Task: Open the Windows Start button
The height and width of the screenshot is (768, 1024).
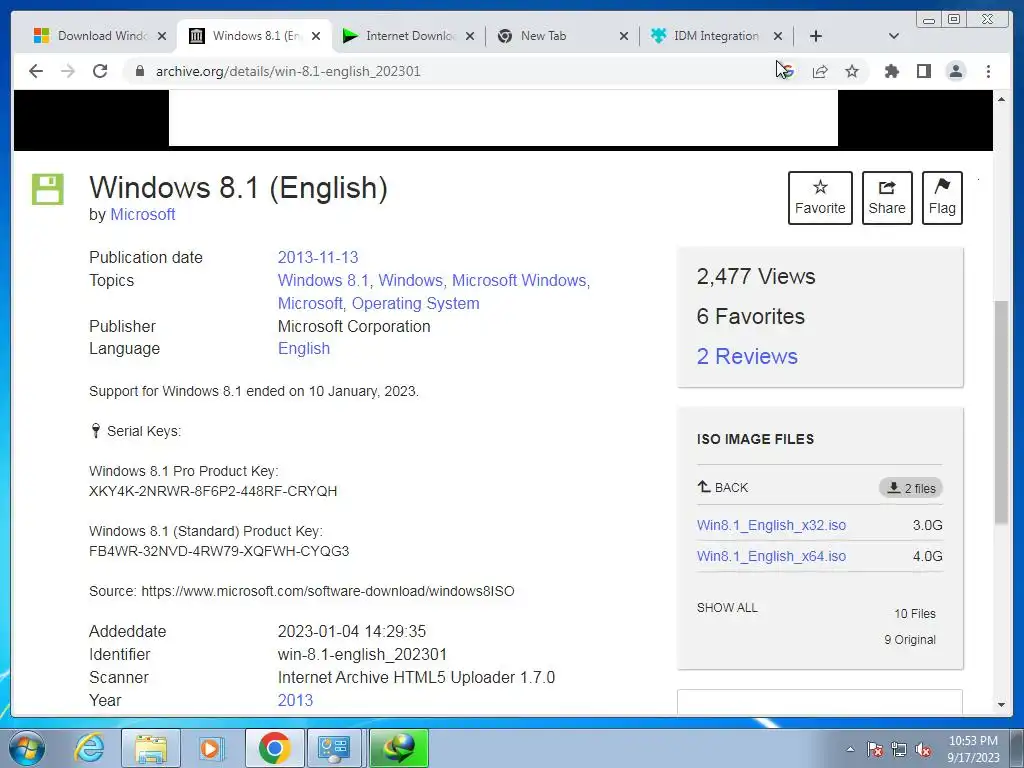Action: tap(27, 748)
